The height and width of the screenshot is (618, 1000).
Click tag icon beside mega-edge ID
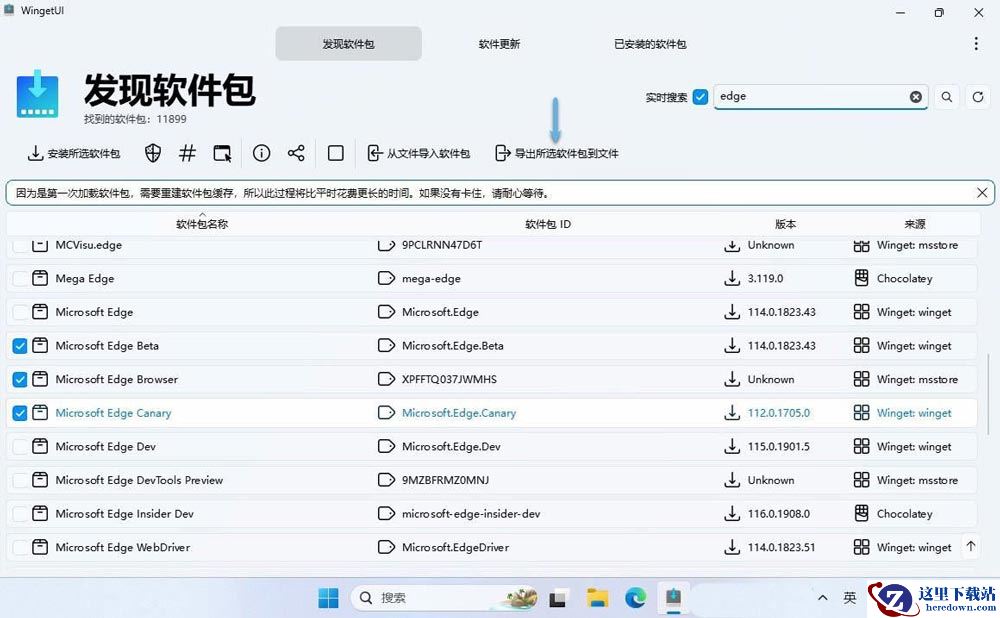(x=386, y=278)
